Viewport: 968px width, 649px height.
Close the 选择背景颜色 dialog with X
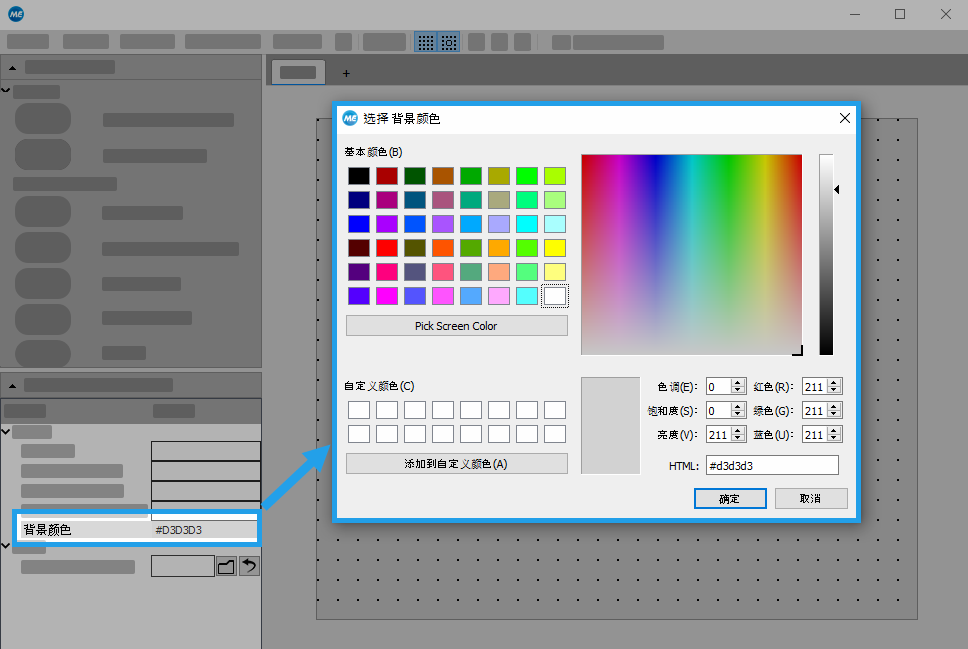[x=845, y=118]
